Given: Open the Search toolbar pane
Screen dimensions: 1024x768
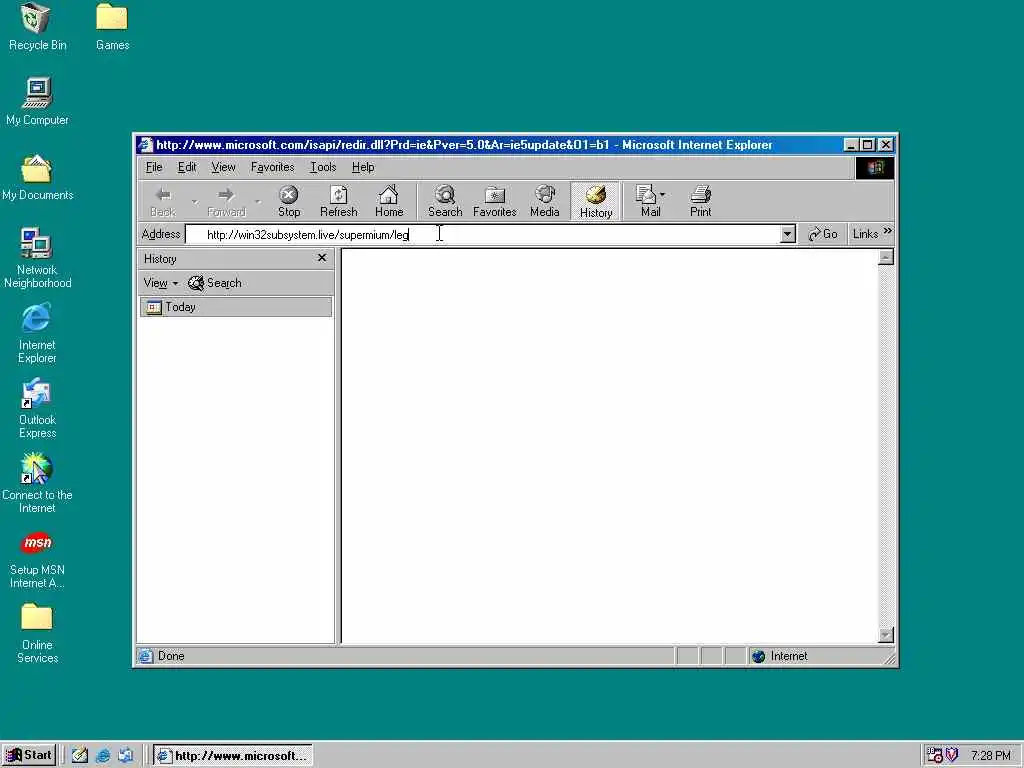Looking at the screenshot, I should 445,201.
